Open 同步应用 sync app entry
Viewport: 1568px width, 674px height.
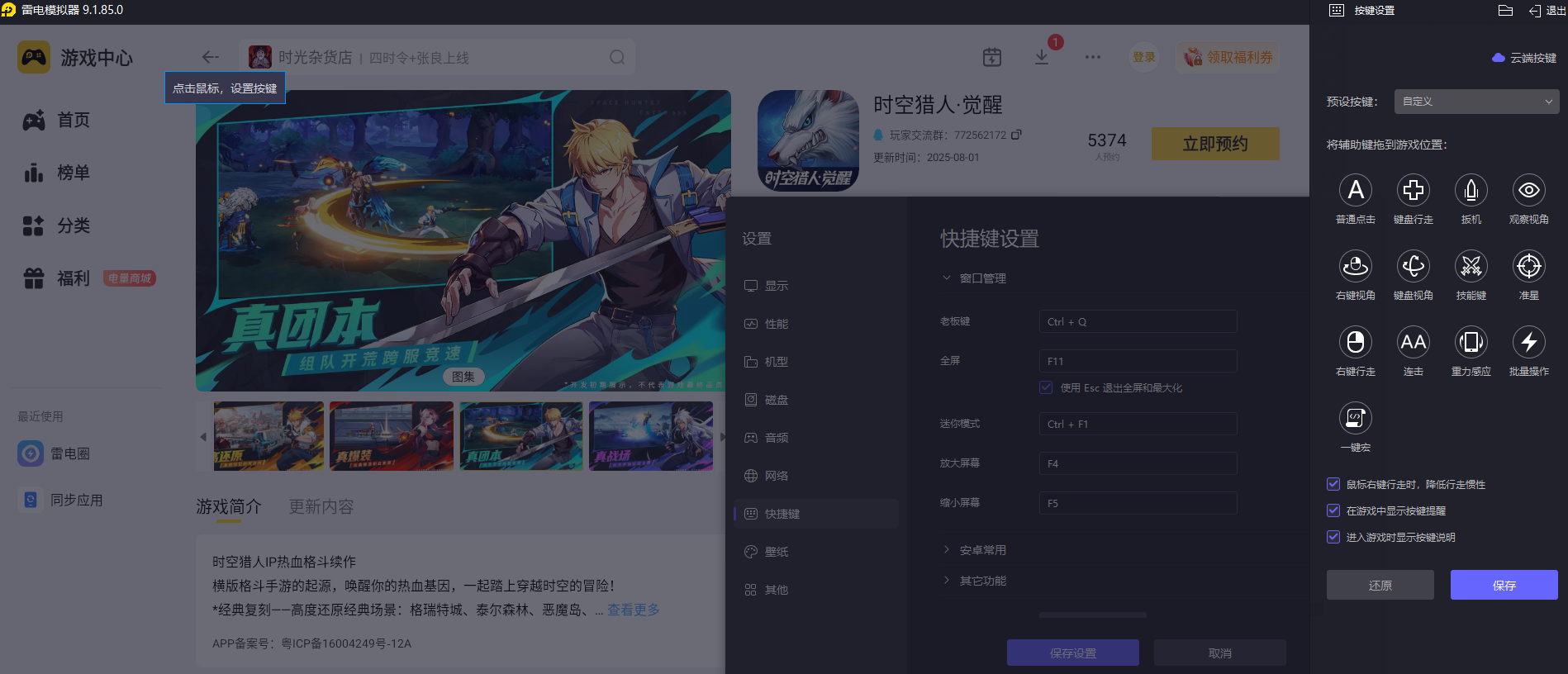(x=61, y=500)
